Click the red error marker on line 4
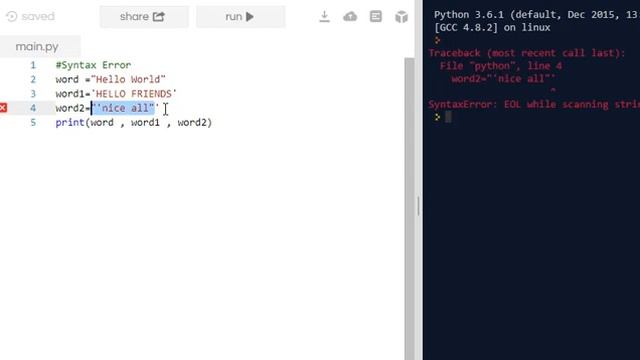This screenshot has width=640, height=360. click(3, 108)
